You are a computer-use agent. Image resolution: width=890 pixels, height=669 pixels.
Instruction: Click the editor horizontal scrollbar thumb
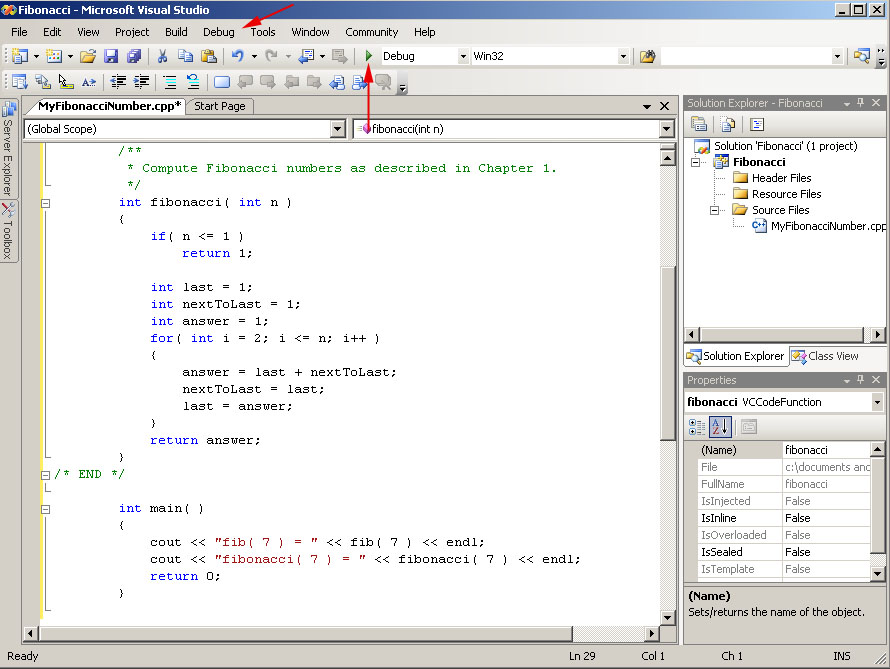(307, 633)
